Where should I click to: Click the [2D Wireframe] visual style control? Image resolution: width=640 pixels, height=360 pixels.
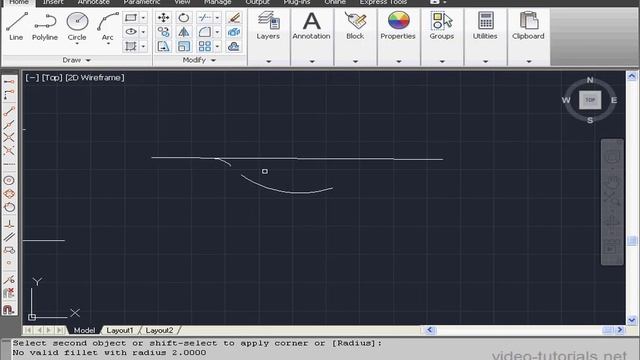[x=95, y=78]
